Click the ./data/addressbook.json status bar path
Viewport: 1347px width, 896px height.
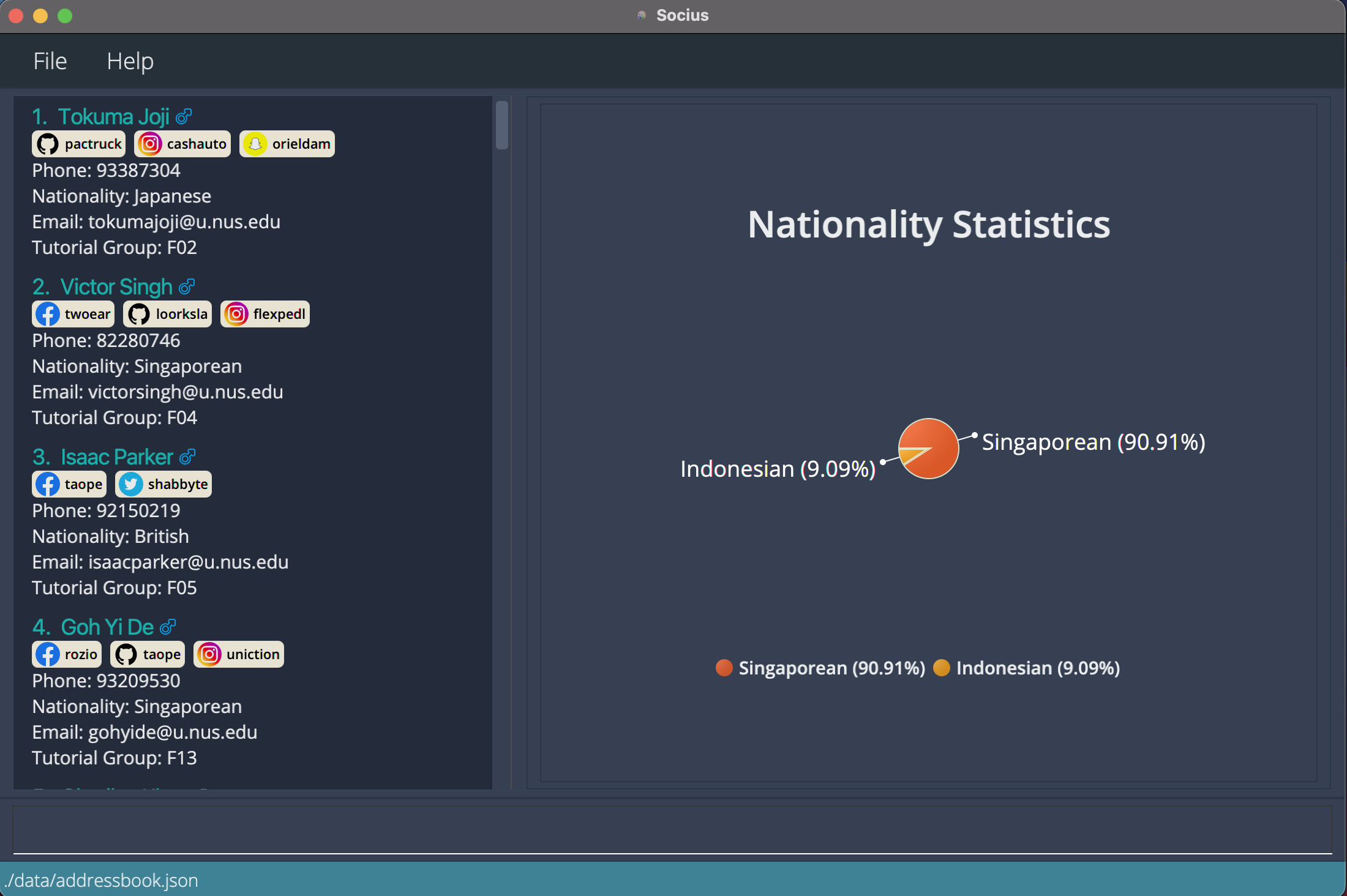pyautogui.click(x=101, y=880)
